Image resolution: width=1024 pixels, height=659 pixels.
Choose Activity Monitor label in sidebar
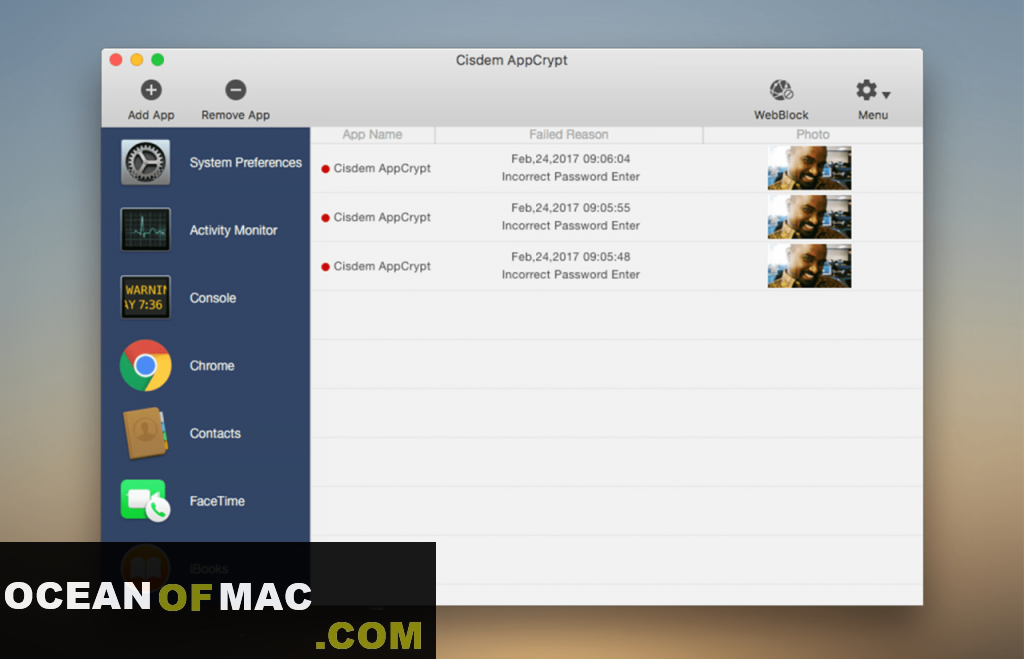tap(233, 230)
